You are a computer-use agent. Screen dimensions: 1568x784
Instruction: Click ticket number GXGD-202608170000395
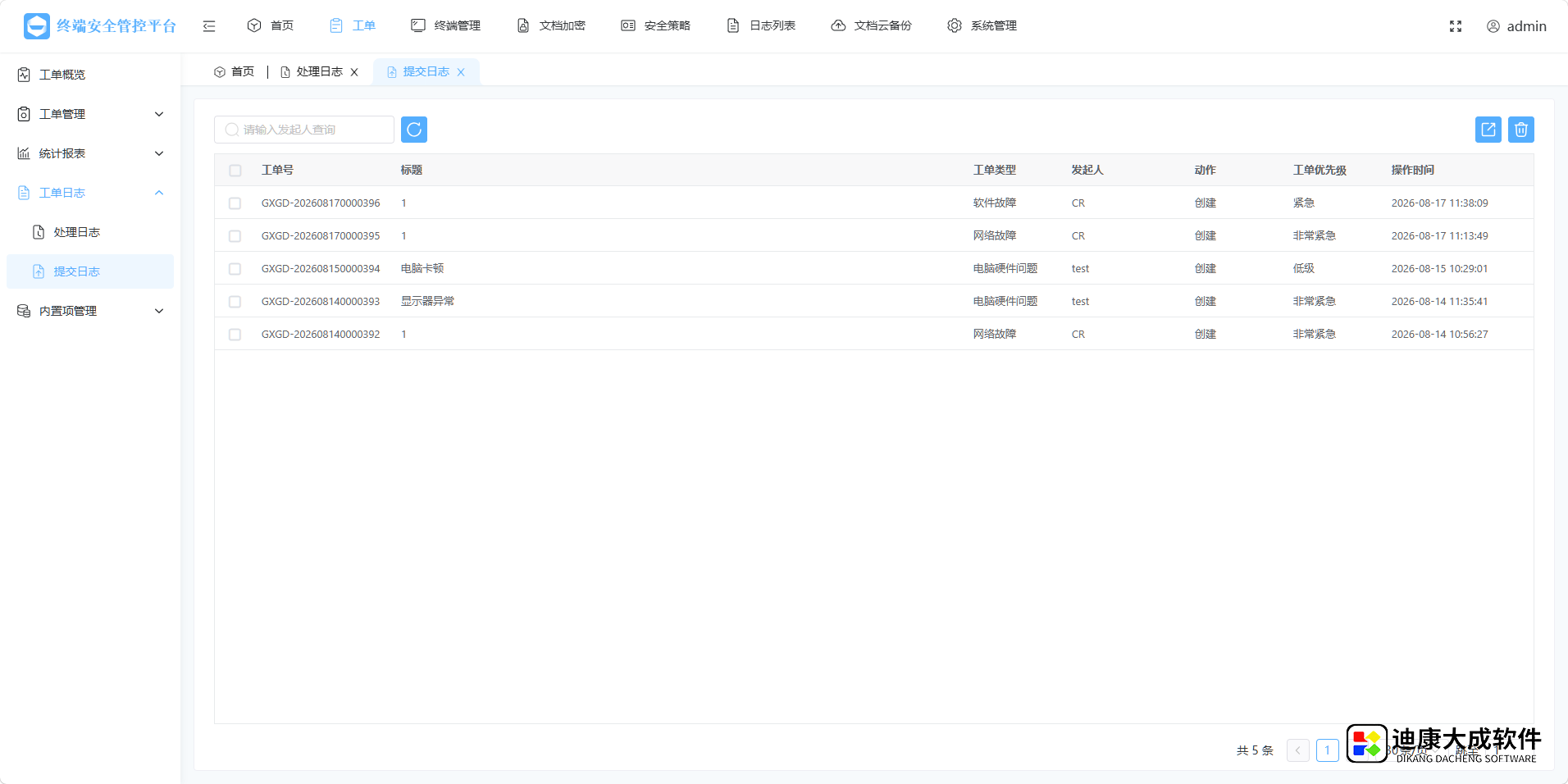click(321, 235)
